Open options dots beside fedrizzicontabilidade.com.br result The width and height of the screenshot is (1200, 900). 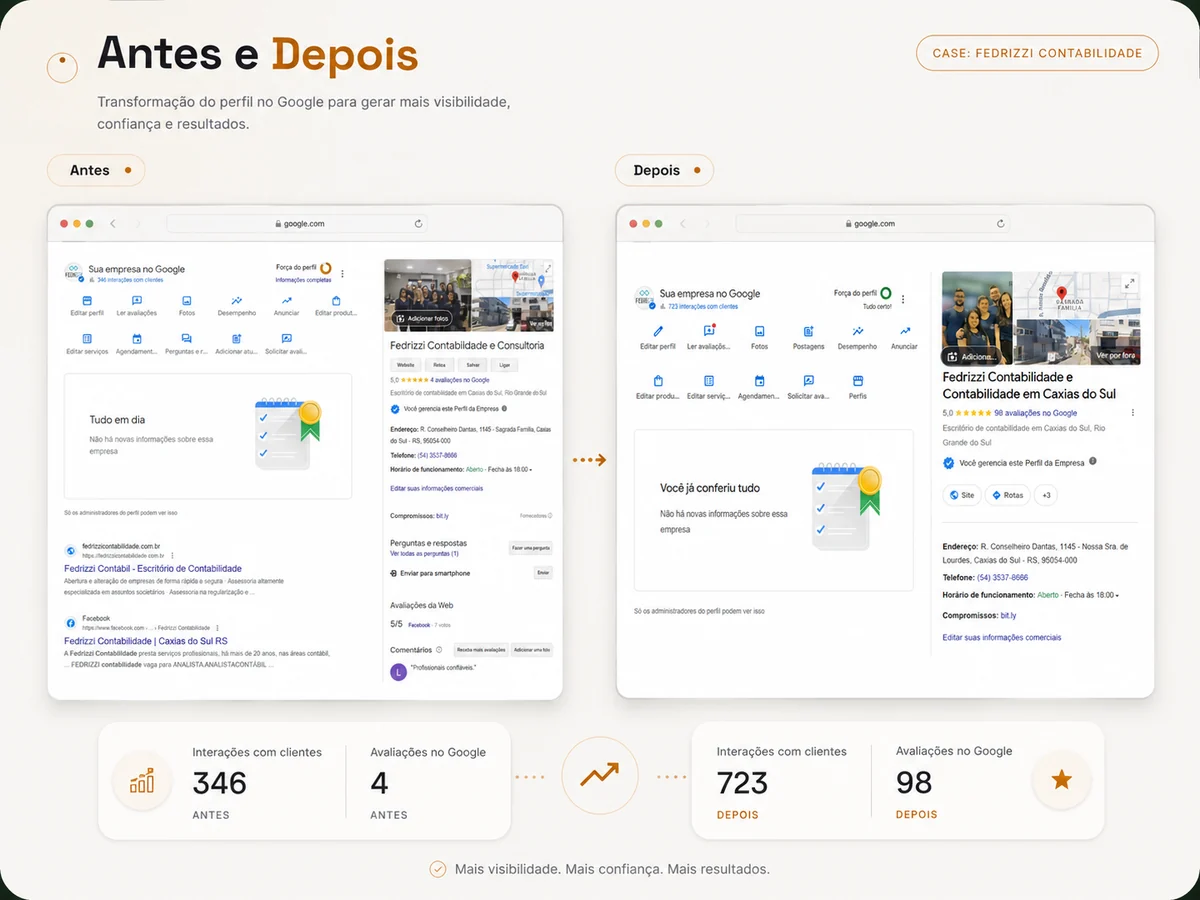[x=172, y=555]
